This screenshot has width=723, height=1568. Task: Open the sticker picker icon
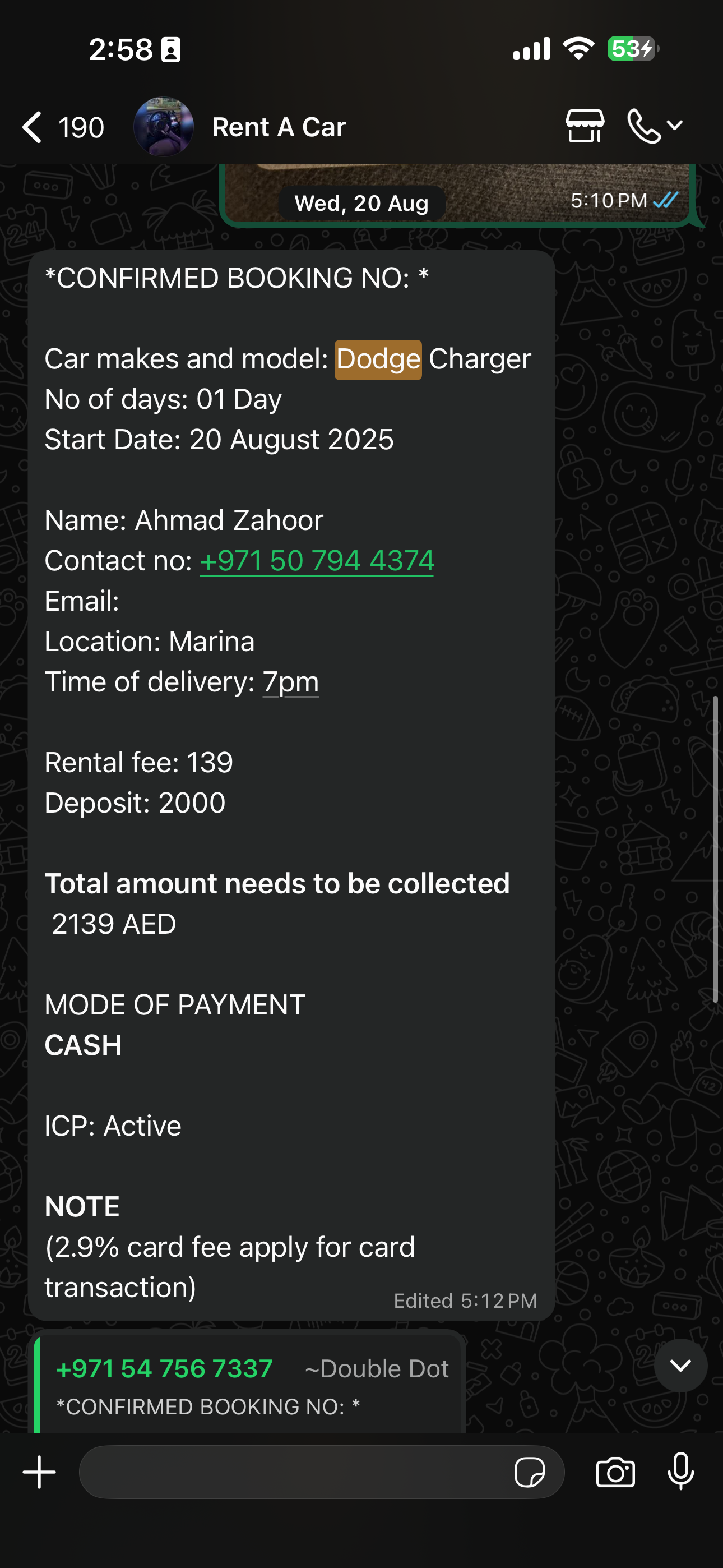pos(529,1473)
